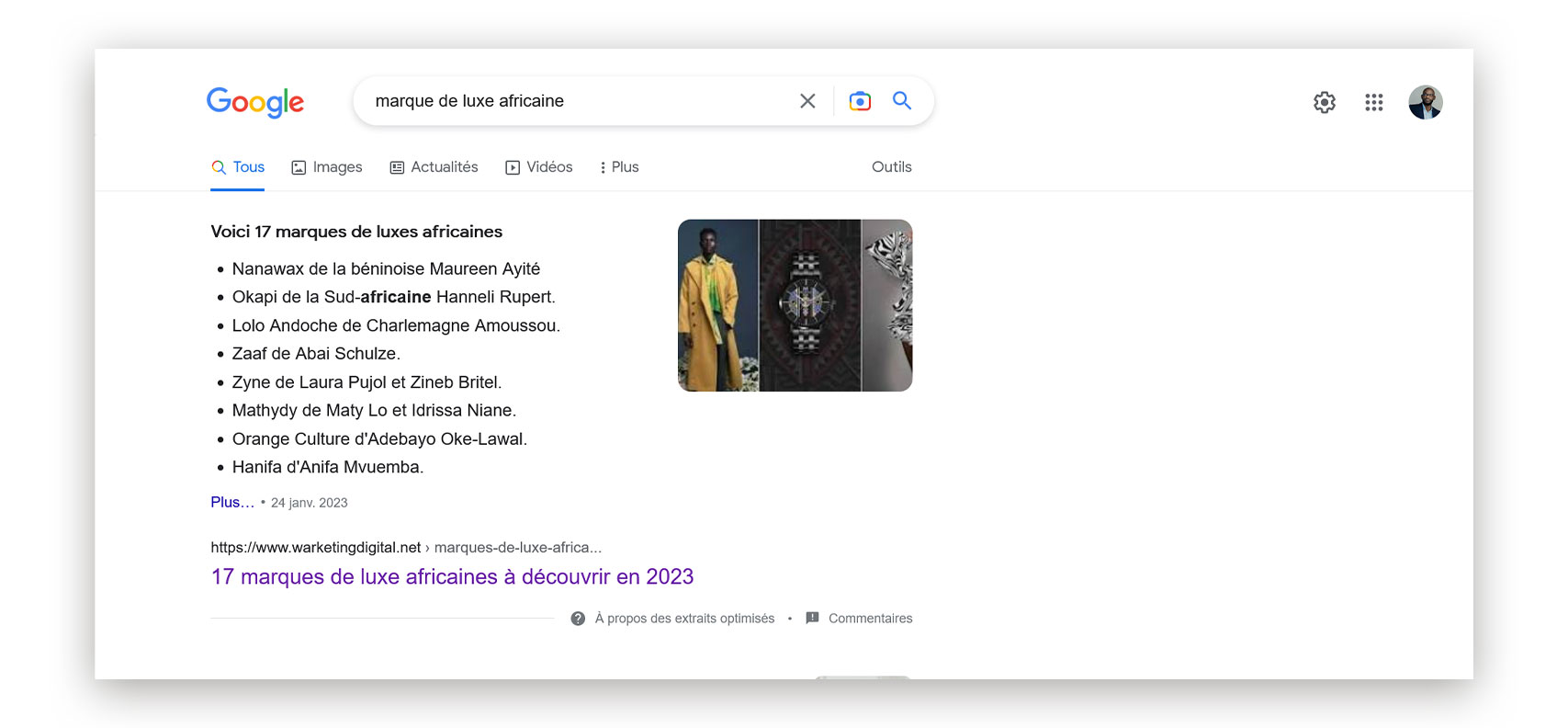
Task: Click the question mark help icon
Action: 578,619
